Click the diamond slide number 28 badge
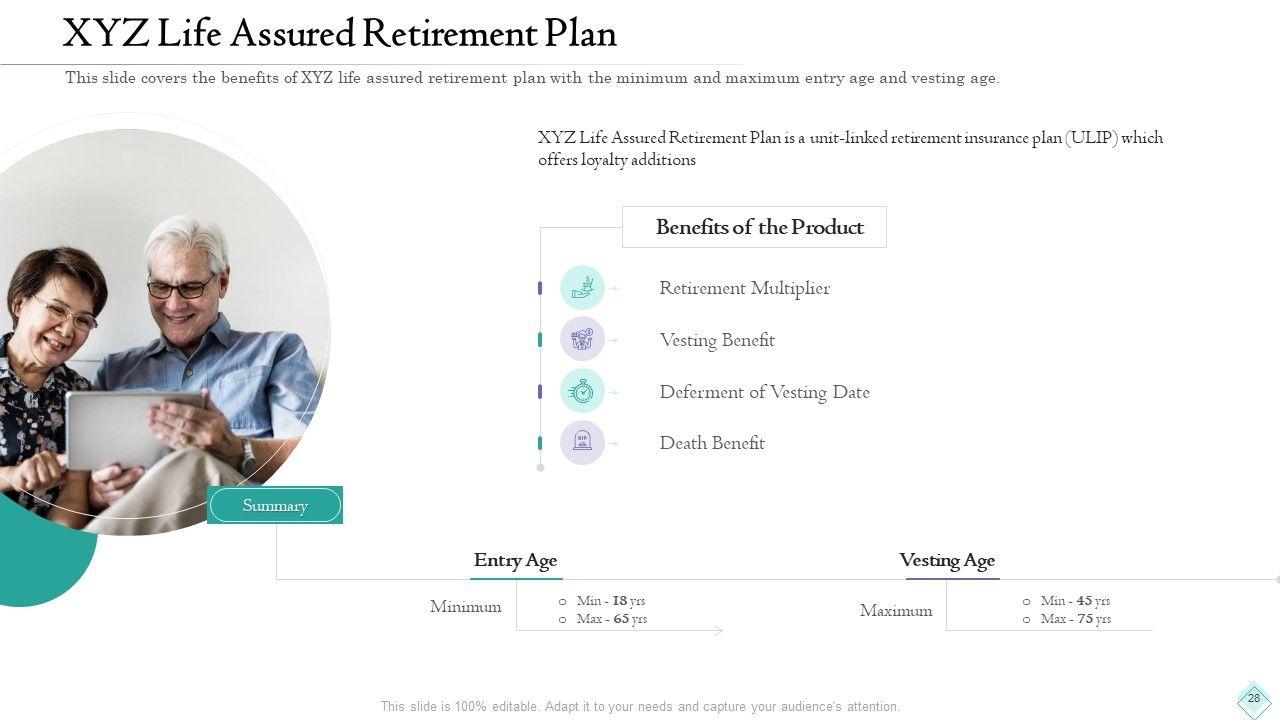This screenshot has width=1280, height=720. click(x=1253, y=699)
